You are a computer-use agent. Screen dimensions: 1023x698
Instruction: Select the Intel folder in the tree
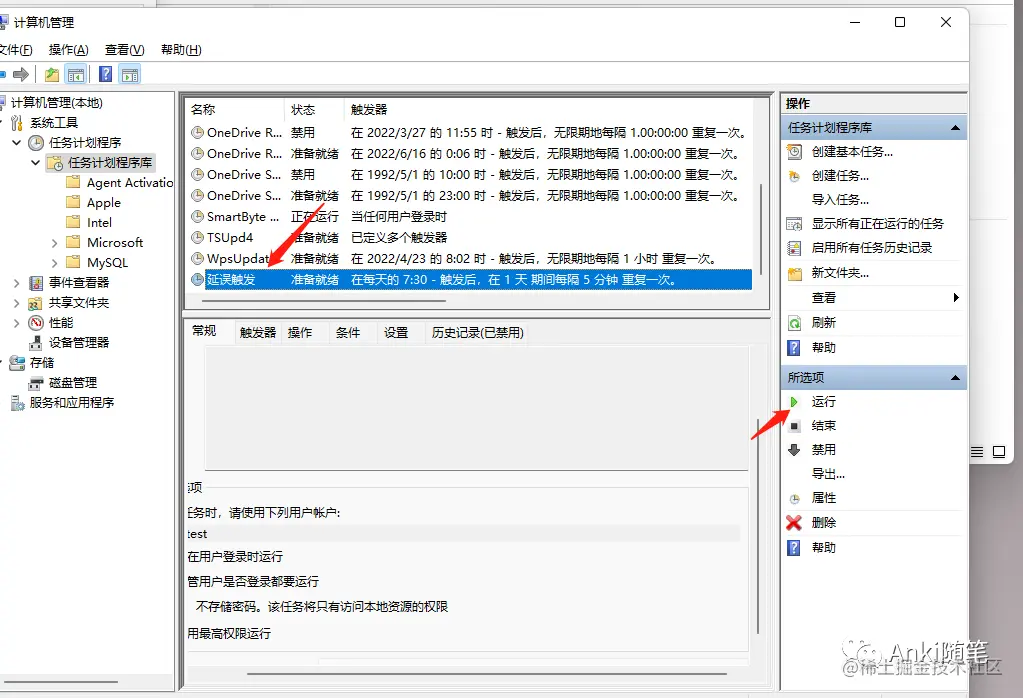coord(99,223)
